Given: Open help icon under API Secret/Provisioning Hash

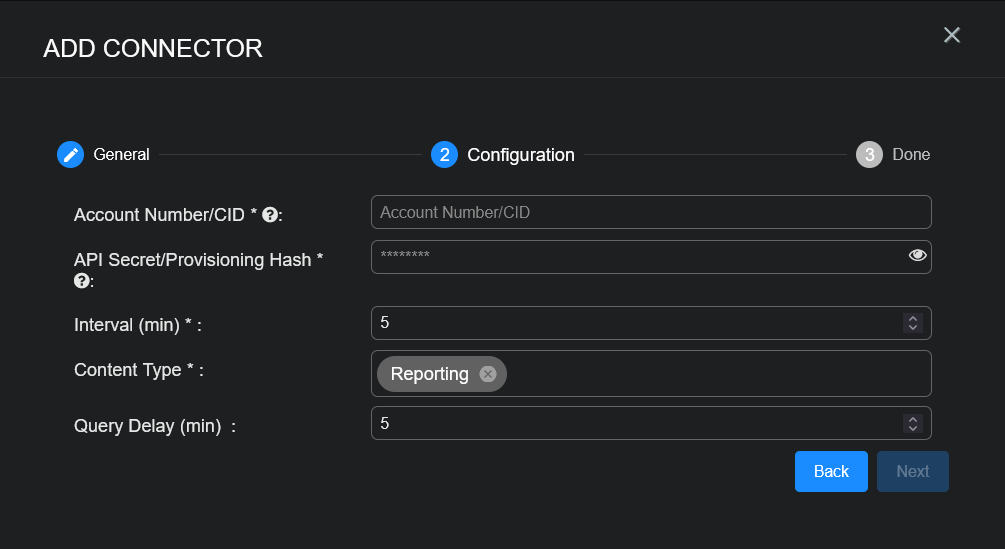Looking at the screenshot, I should (82, 281).
